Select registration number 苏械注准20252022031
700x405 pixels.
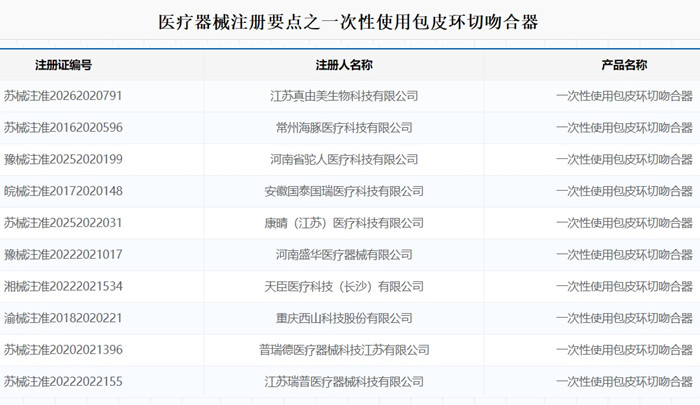tap(63, 223)
